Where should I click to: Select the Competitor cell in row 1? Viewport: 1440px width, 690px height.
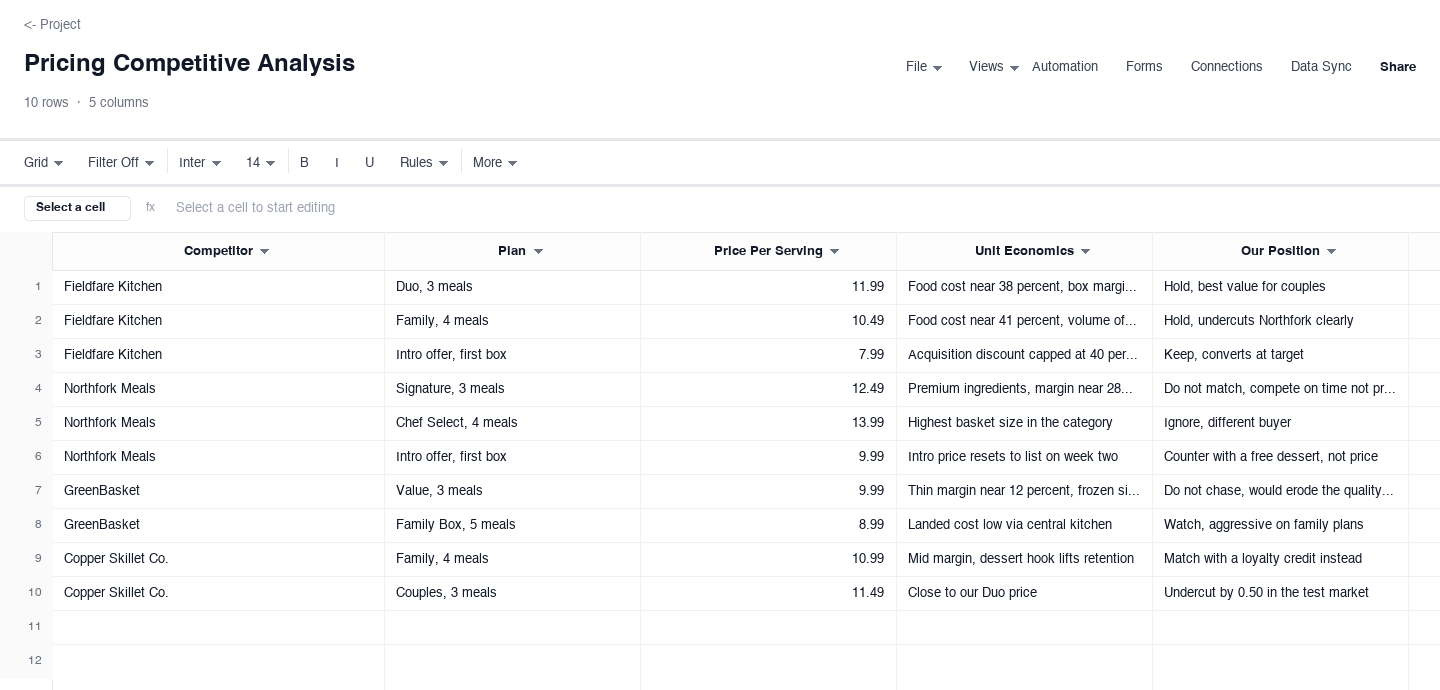point(218,287)
